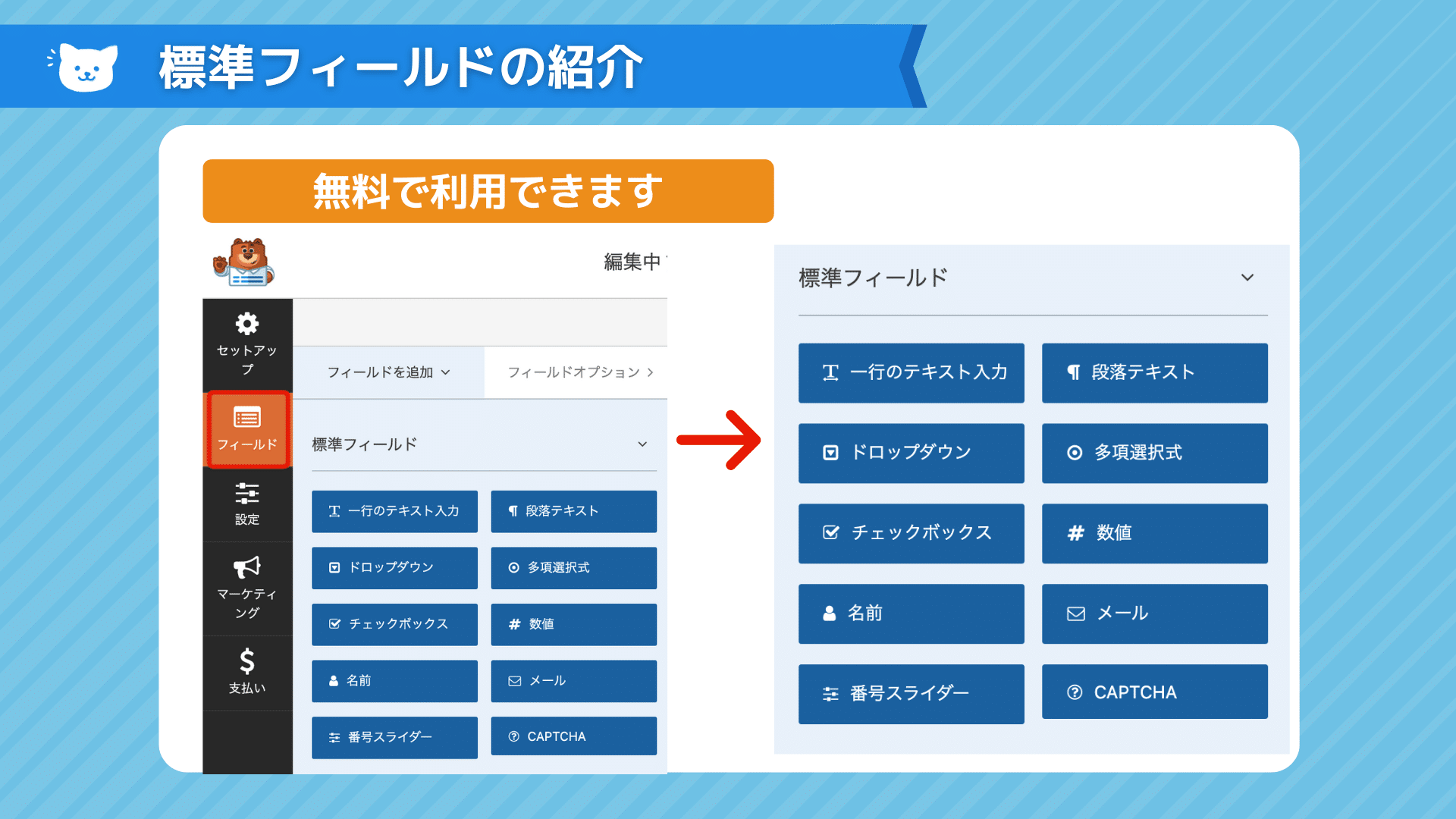Image resolution: width=1456 pixels, height=819 pixels.
Task: Add the large チェックボックス field on right
Action: [x=911, y=533]
